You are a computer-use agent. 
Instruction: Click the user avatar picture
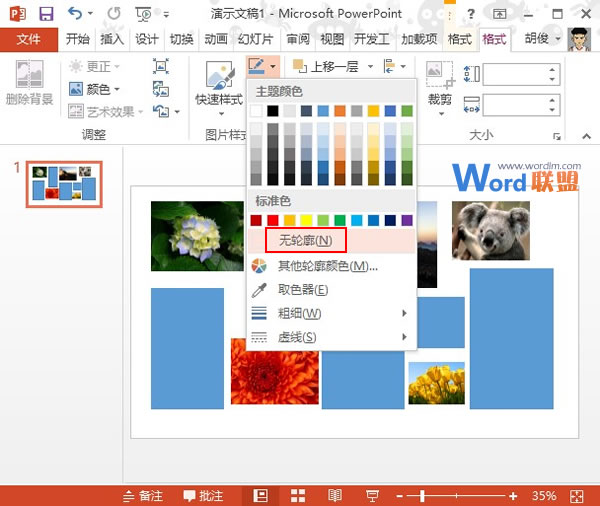pos(579,39)
